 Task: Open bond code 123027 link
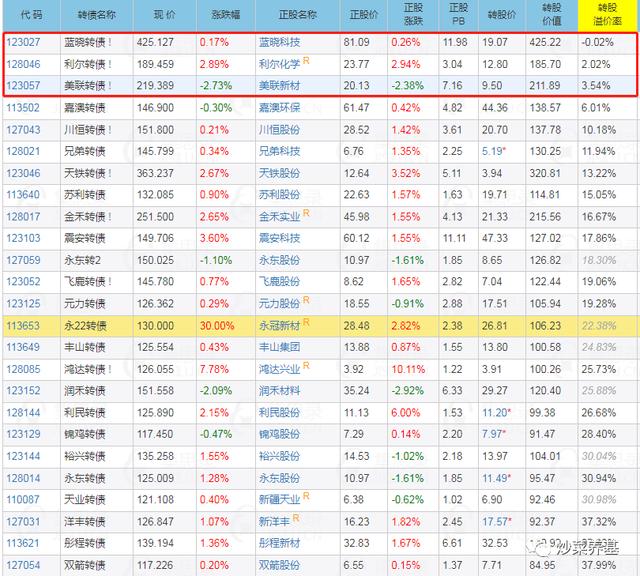23,42
